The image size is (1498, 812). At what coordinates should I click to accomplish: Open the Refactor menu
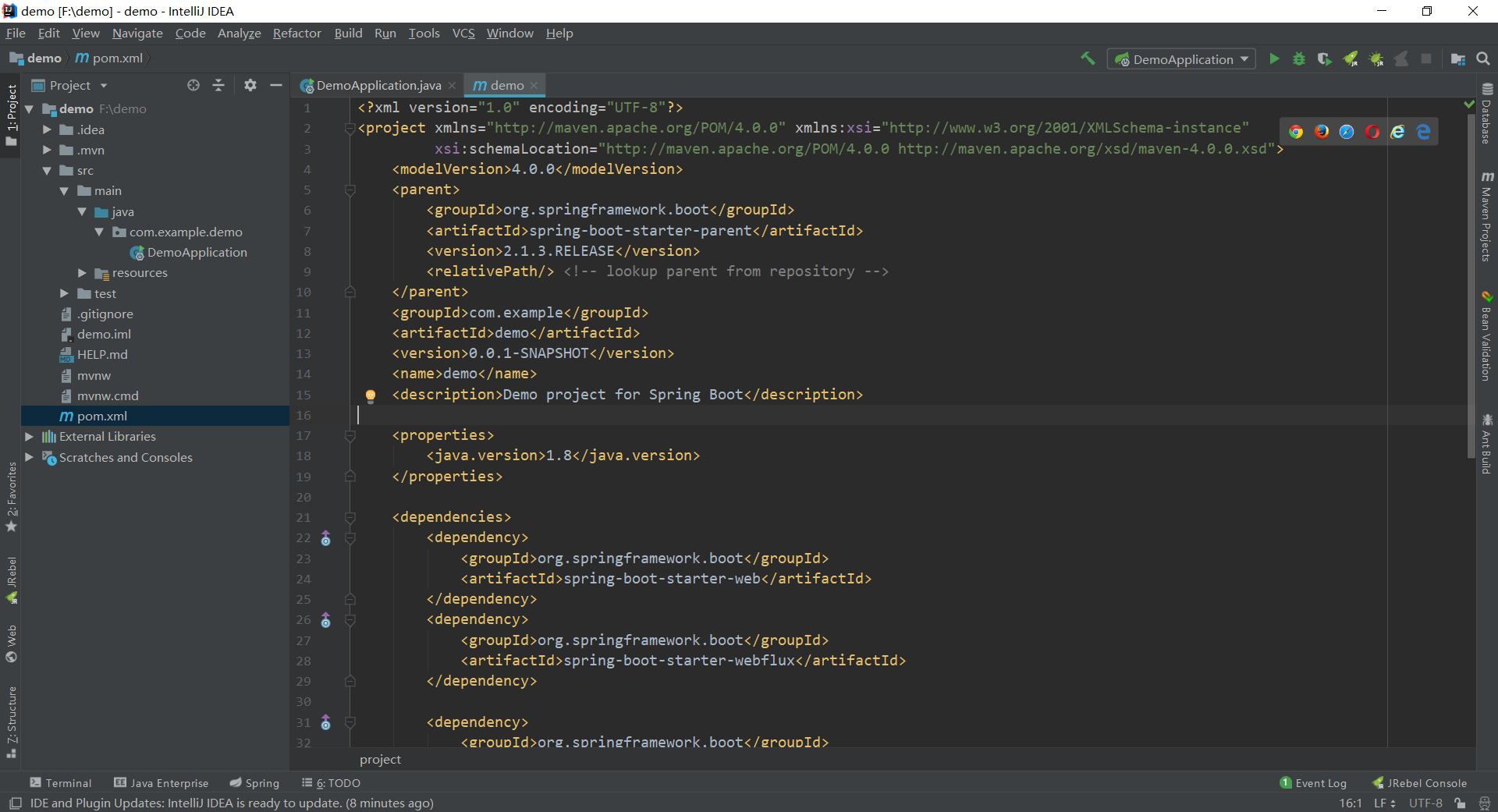click(x=296, y=33)
